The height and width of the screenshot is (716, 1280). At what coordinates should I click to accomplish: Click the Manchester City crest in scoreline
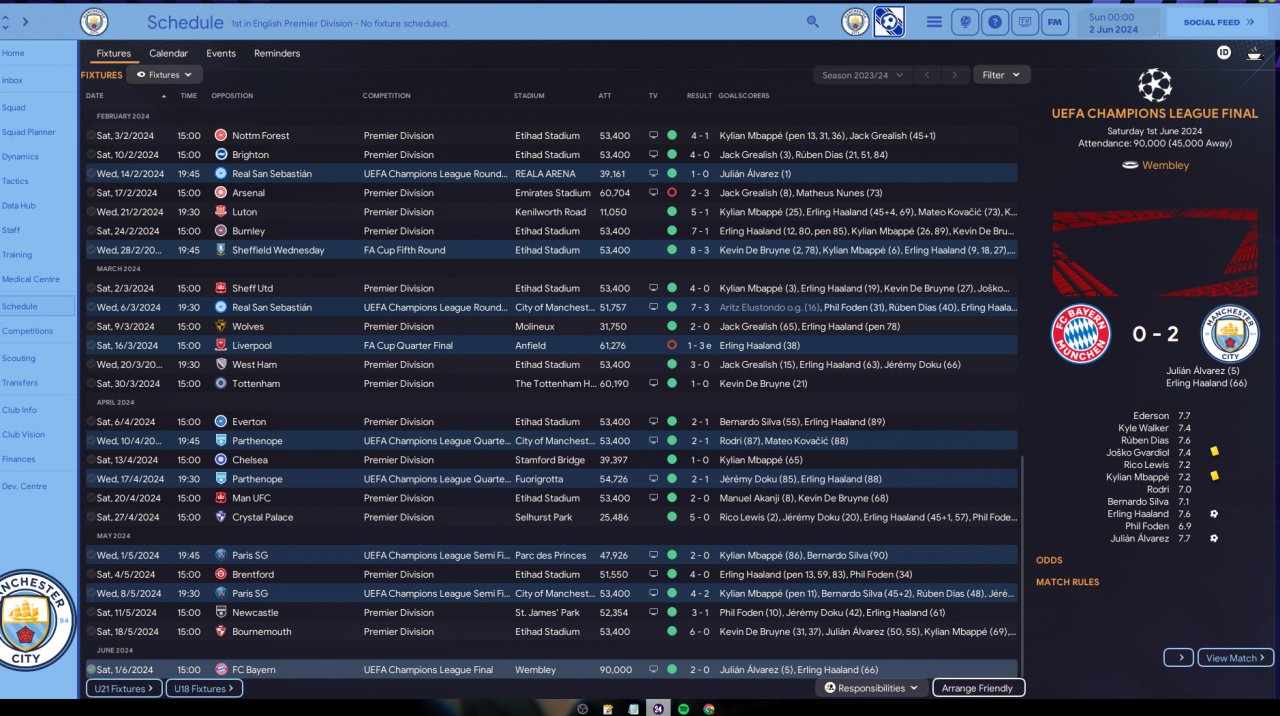[1230, 334]
